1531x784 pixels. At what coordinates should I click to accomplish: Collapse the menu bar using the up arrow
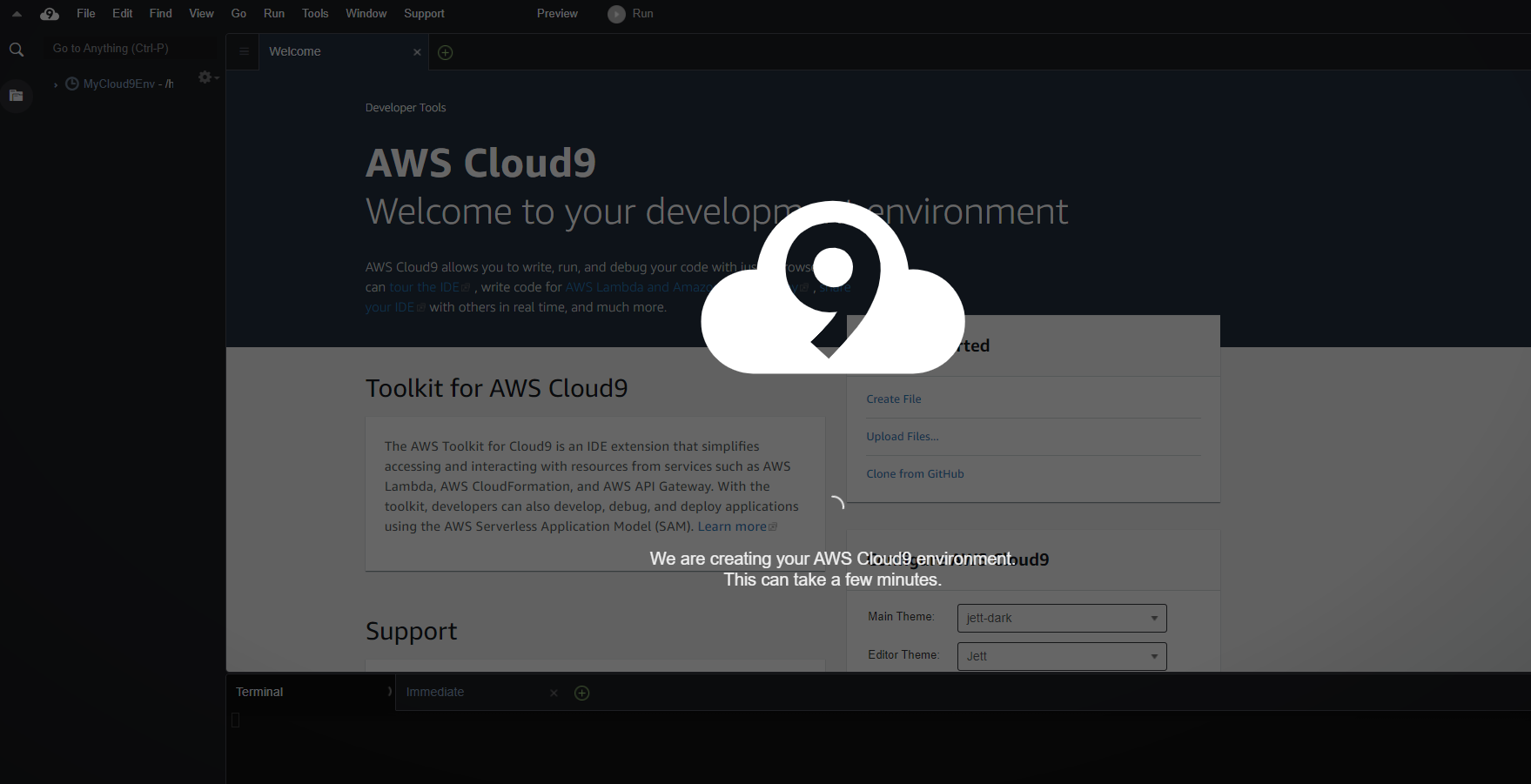click(17, 14)
